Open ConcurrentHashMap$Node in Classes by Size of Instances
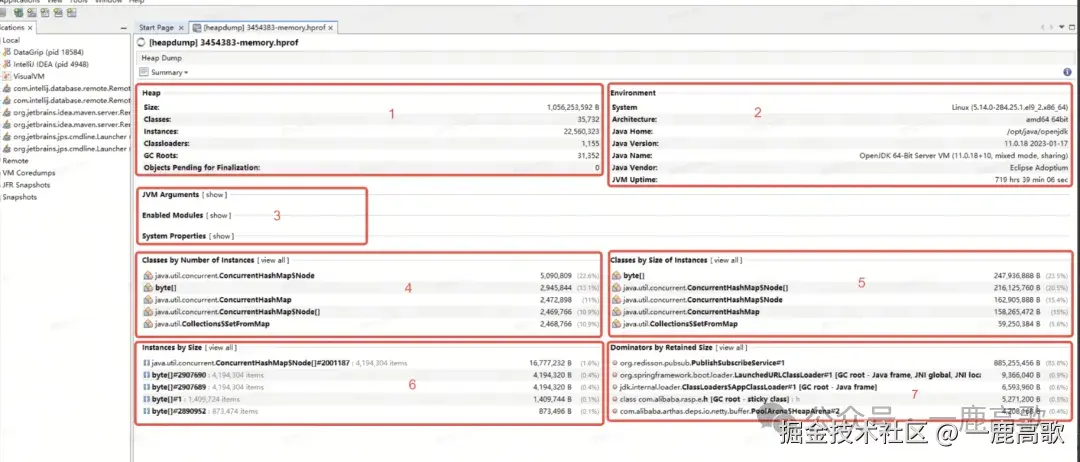The width and height of the screenshot is (1080, 462). [703, 300]
